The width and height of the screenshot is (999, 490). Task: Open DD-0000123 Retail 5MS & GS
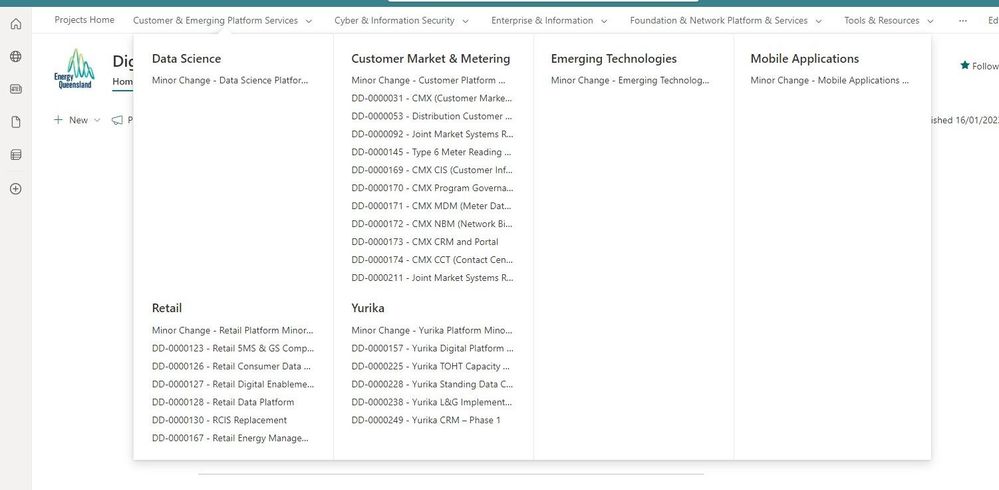click(x=233, y=348)
